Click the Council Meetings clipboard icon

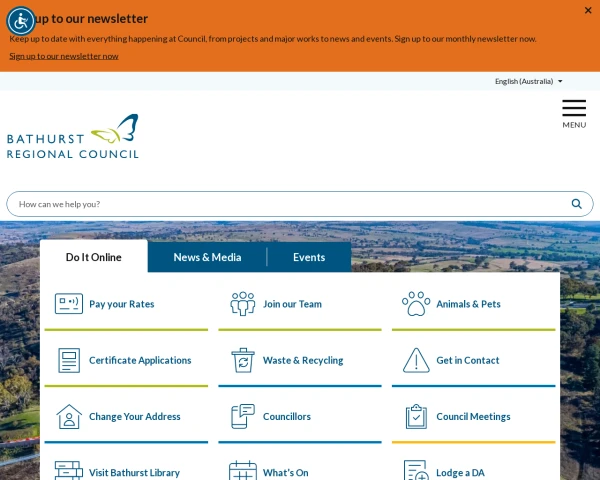416,416
